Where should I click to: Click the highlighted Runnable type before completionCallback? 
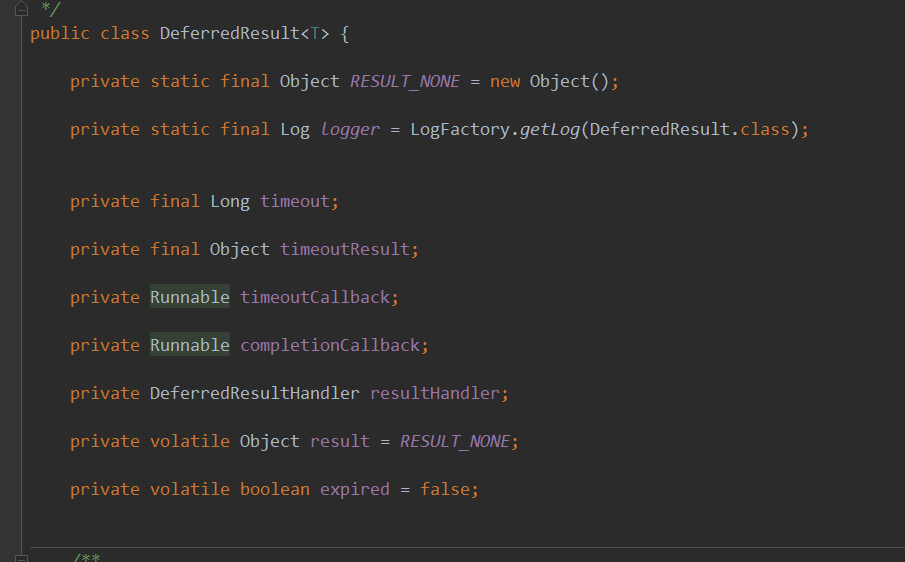pyautogui.click(x=190, y=345)
